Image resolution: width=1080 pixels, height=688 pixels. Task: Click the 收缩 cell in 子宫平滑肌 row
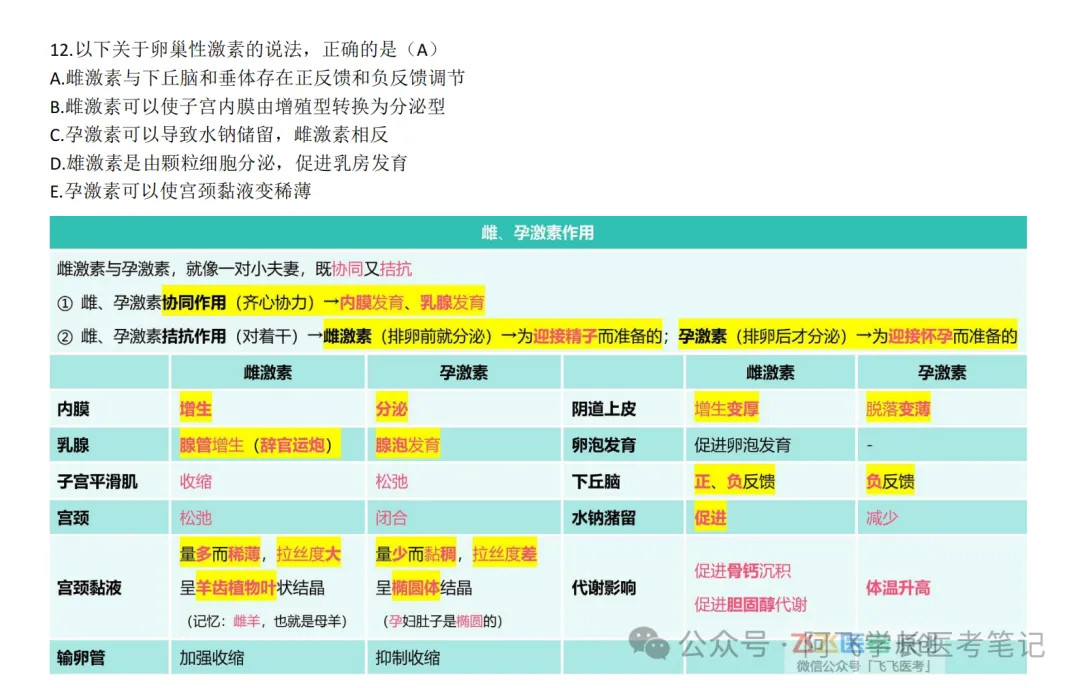click(x=196, y=481)
